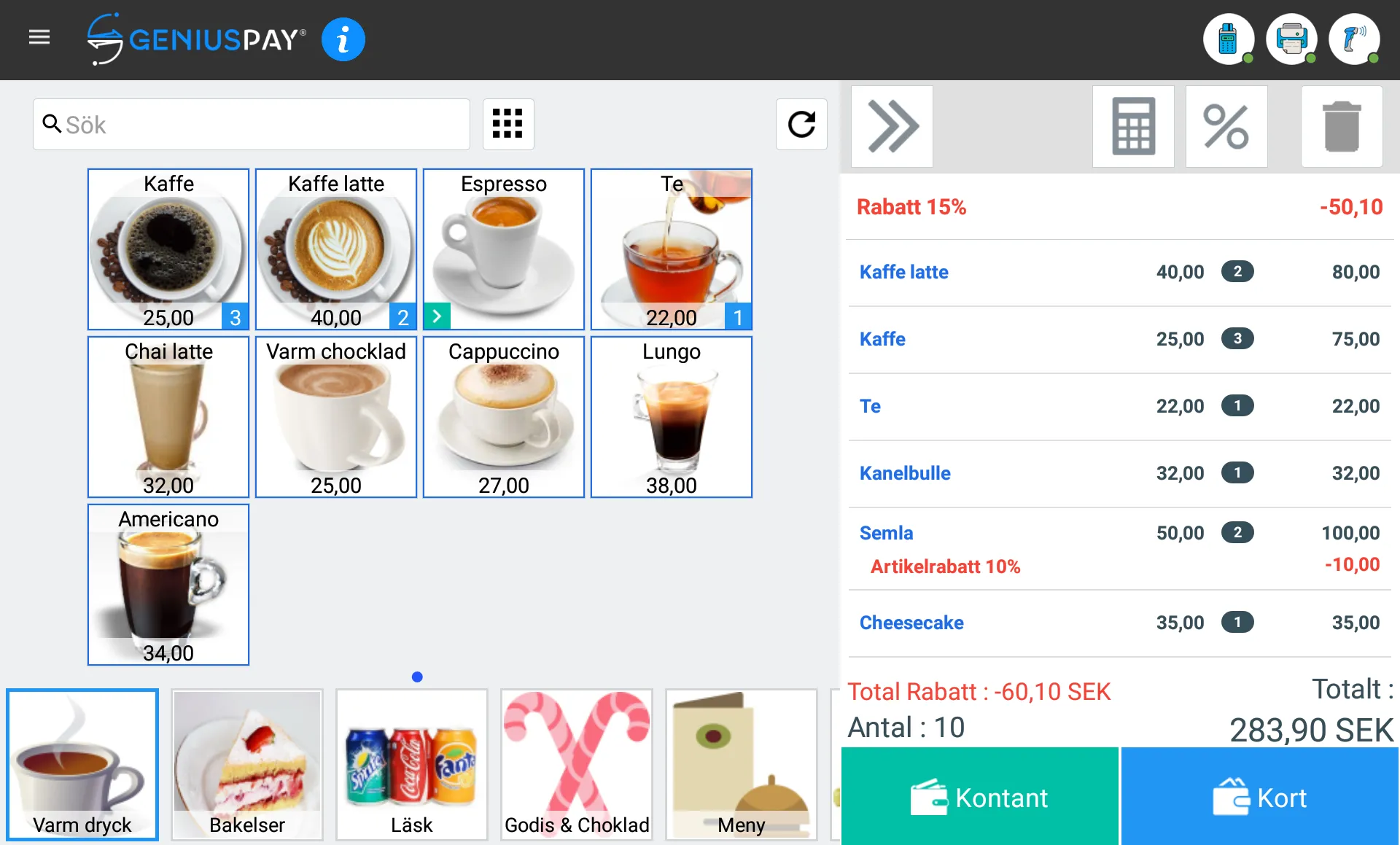Viewport: 1400px width, 845px height.
Task: Click the GeniusPay logo
Action: [197, 39]
